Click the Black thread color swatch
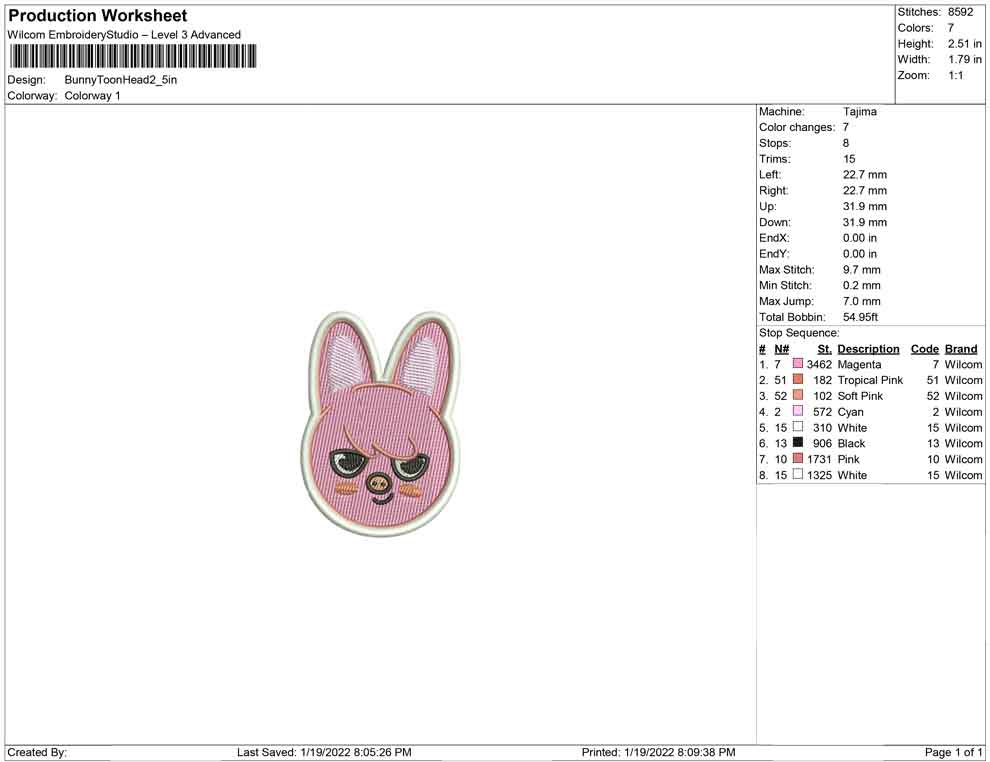990x762 pixels. [797, 443]
